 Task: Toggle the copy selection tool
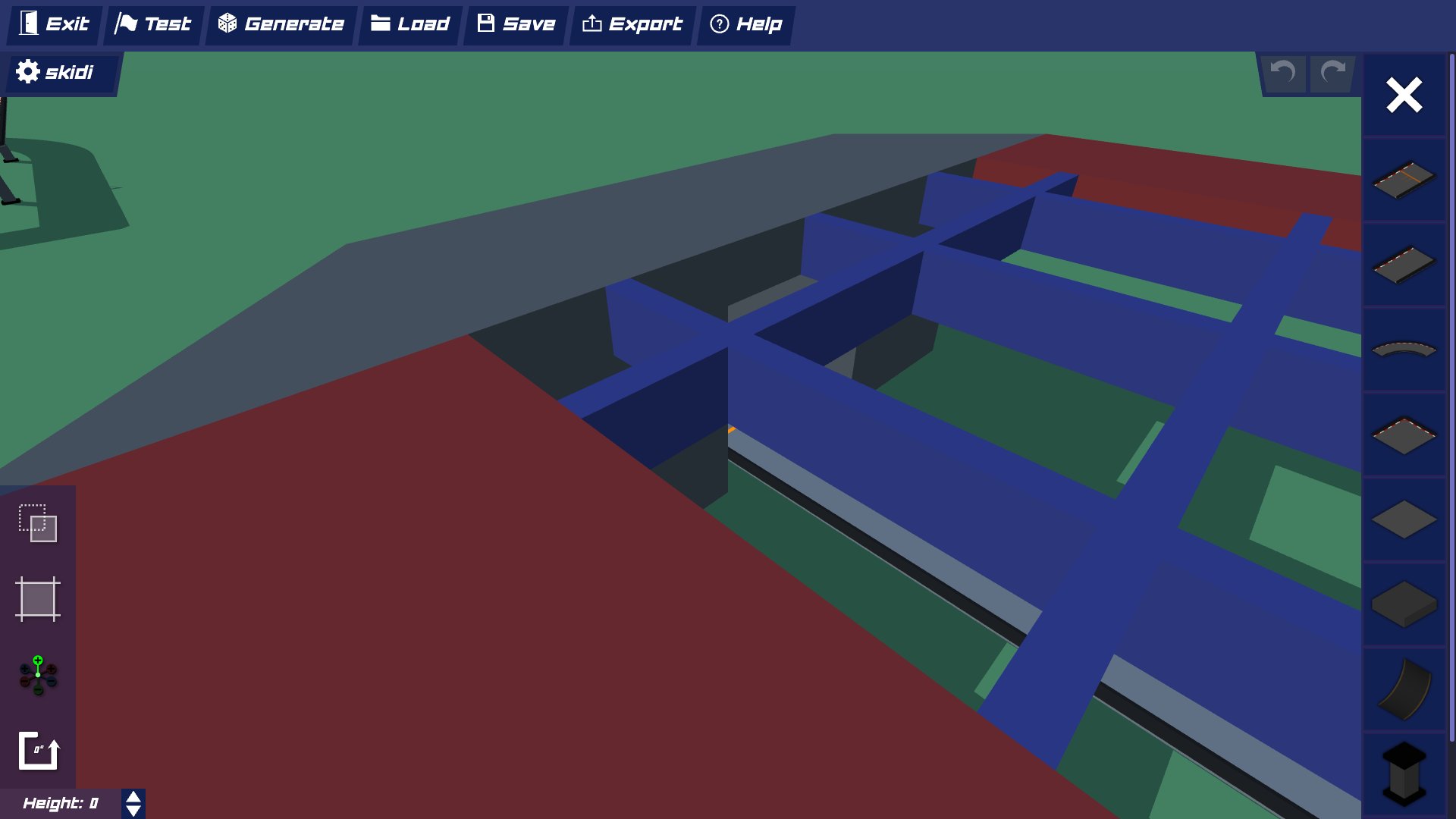point(38,523)
